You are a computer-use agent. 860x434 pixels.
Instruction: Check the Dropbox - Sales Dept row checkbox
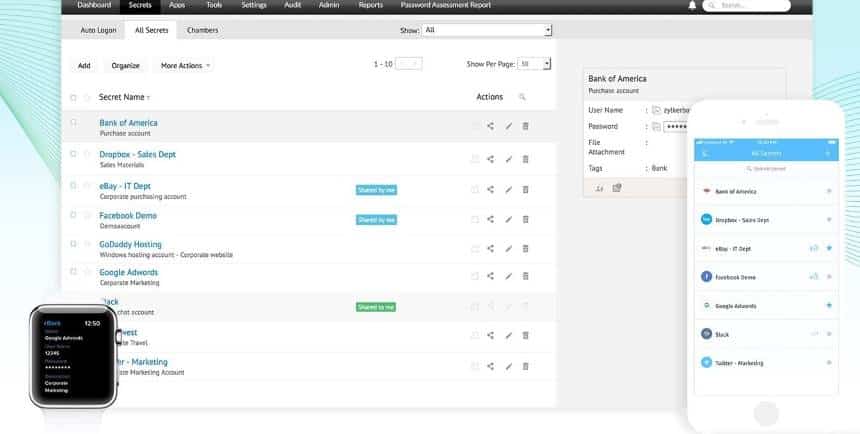[73, 154]
